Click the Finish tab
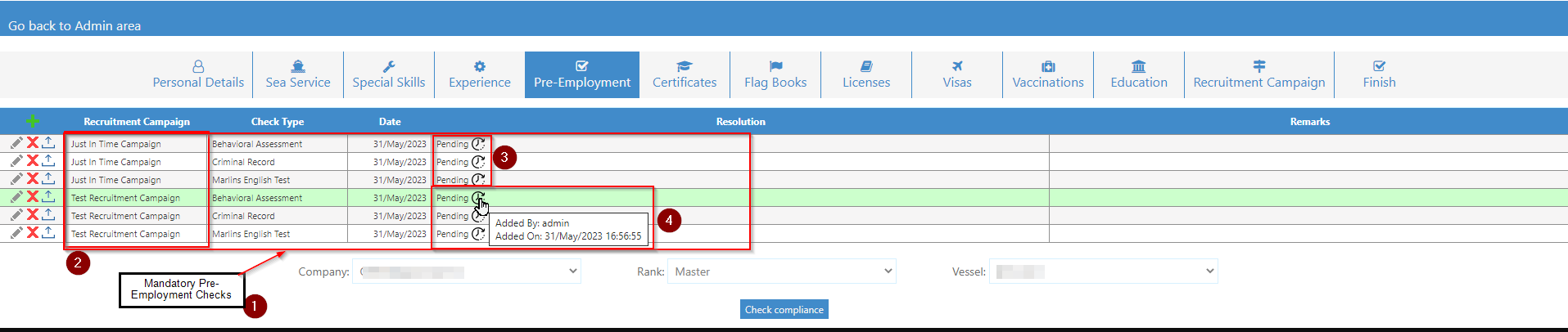Screen dimensions: 1568x332 click(x=1379, y=74)
